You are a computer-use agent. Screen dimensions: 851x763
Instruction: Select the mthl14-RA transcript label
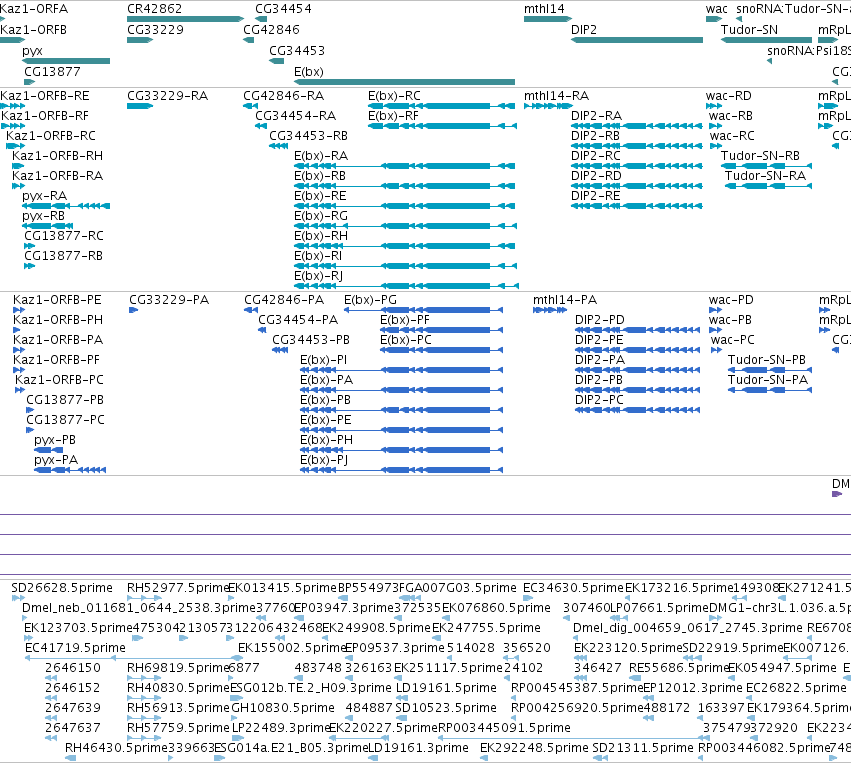(x=556, y=96)
